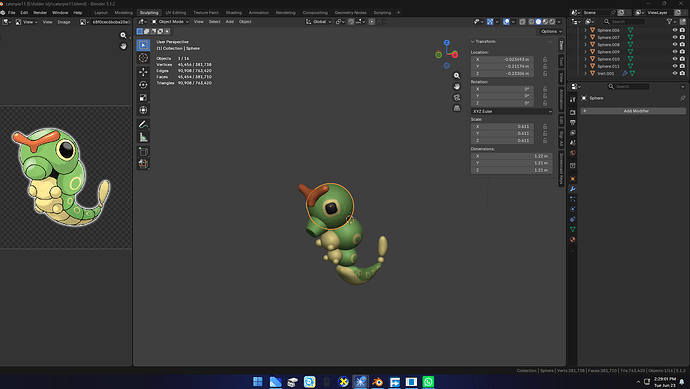Open the Object Constraints properties tab
690x389 pixels.
[x=573, y=219]
